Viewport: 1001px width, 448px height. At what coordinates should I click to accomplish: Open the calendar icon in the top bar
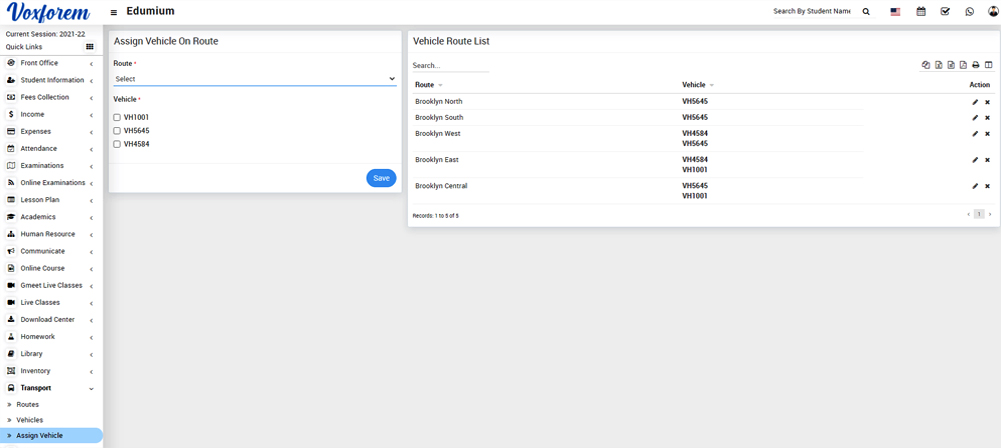(920, 12)
